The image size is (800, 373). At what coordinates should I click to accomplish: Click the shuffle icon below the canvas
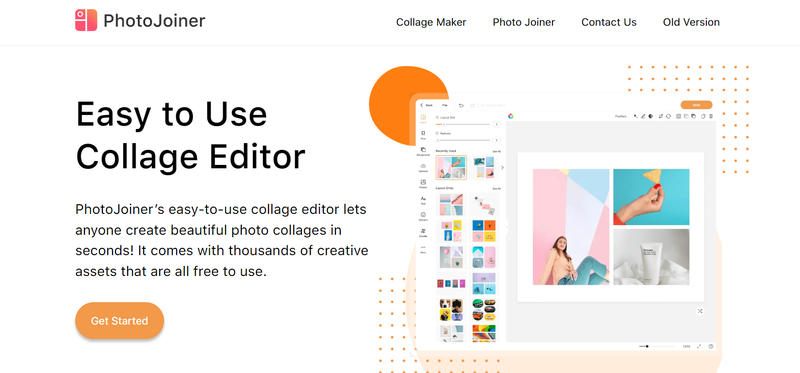700,311
